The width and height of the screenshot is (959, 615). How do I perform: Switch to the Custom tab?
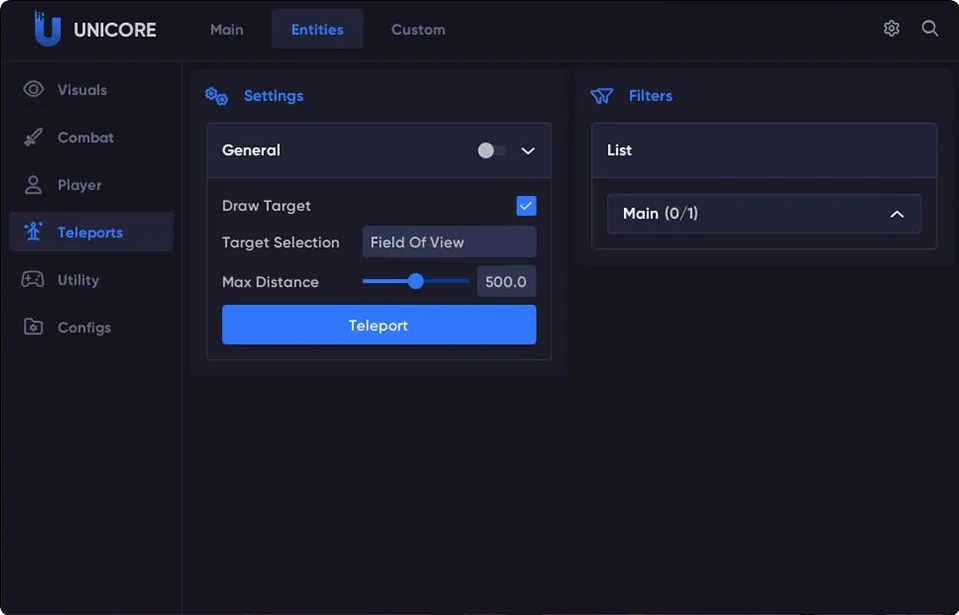(x=418, y=29)
